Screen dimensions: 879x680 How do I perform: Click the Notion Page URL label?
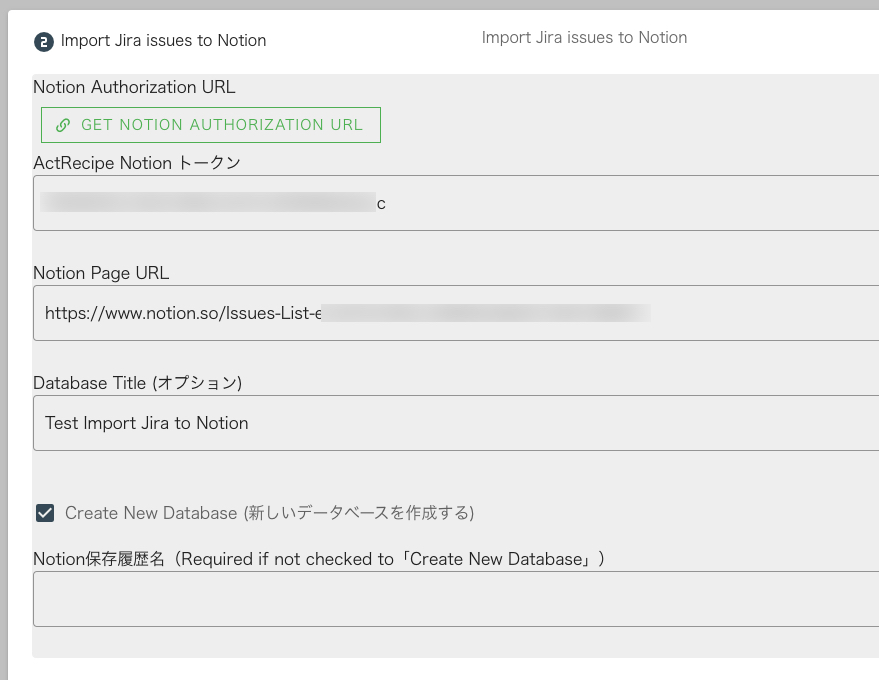point(101,273)
